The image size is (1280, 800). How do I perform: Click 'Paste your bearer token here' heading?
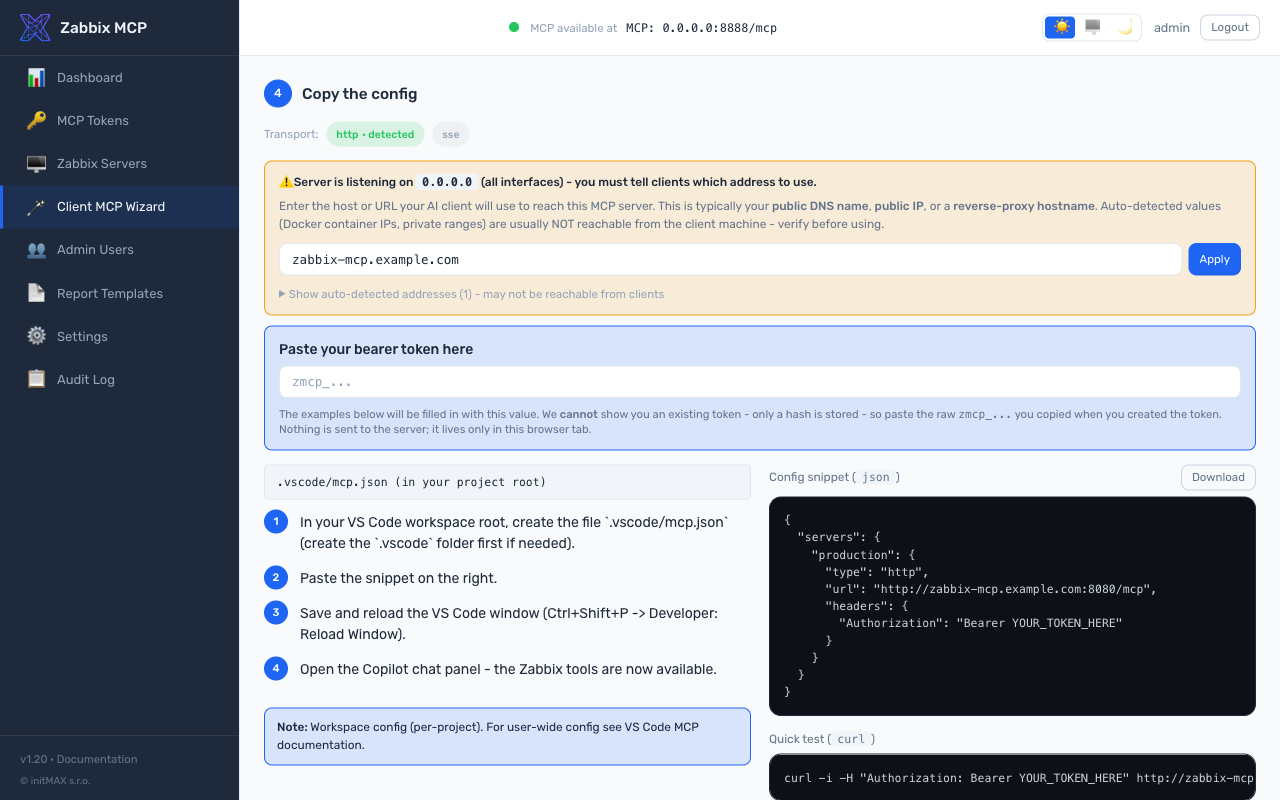coord(376,349)
